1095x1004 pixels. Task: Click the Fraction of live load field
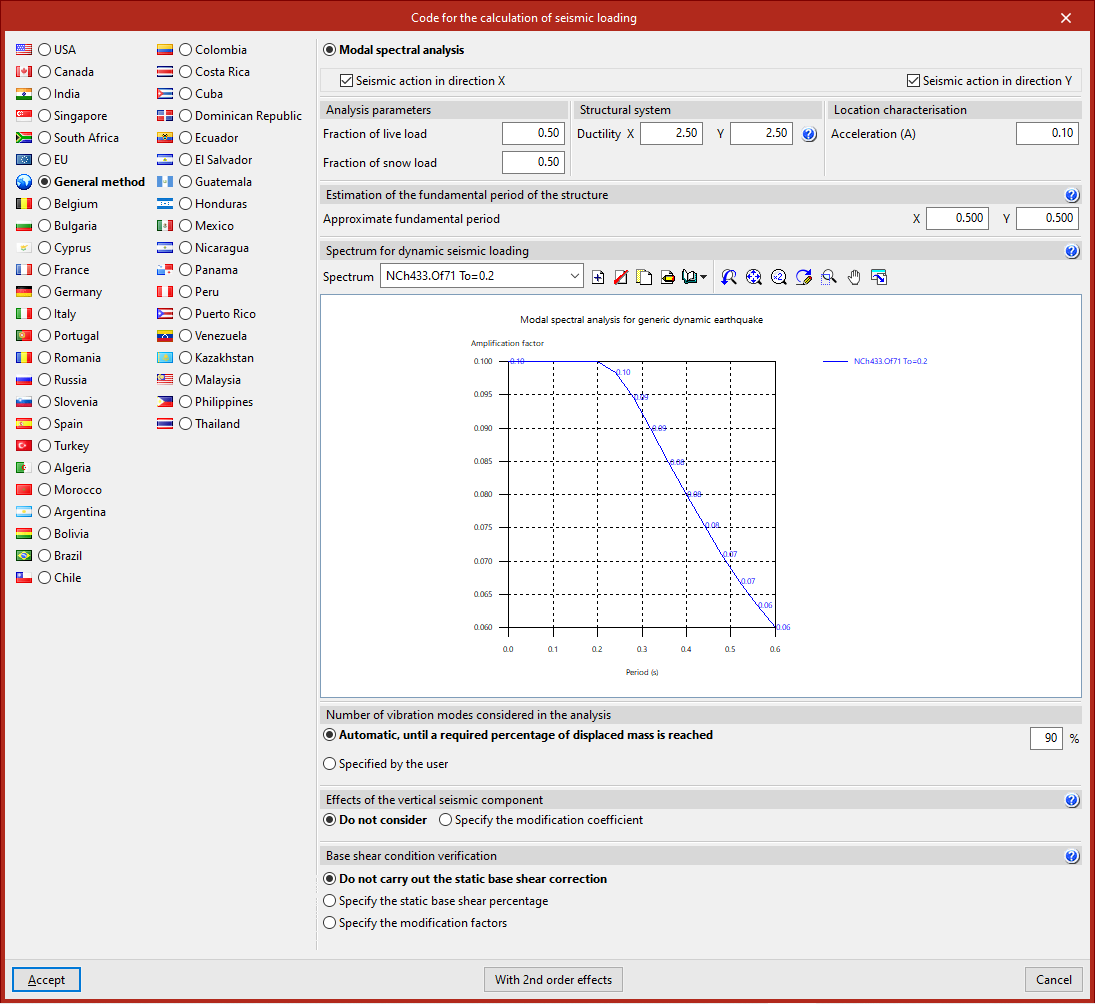pyautogui.click(x=533, y=134)
